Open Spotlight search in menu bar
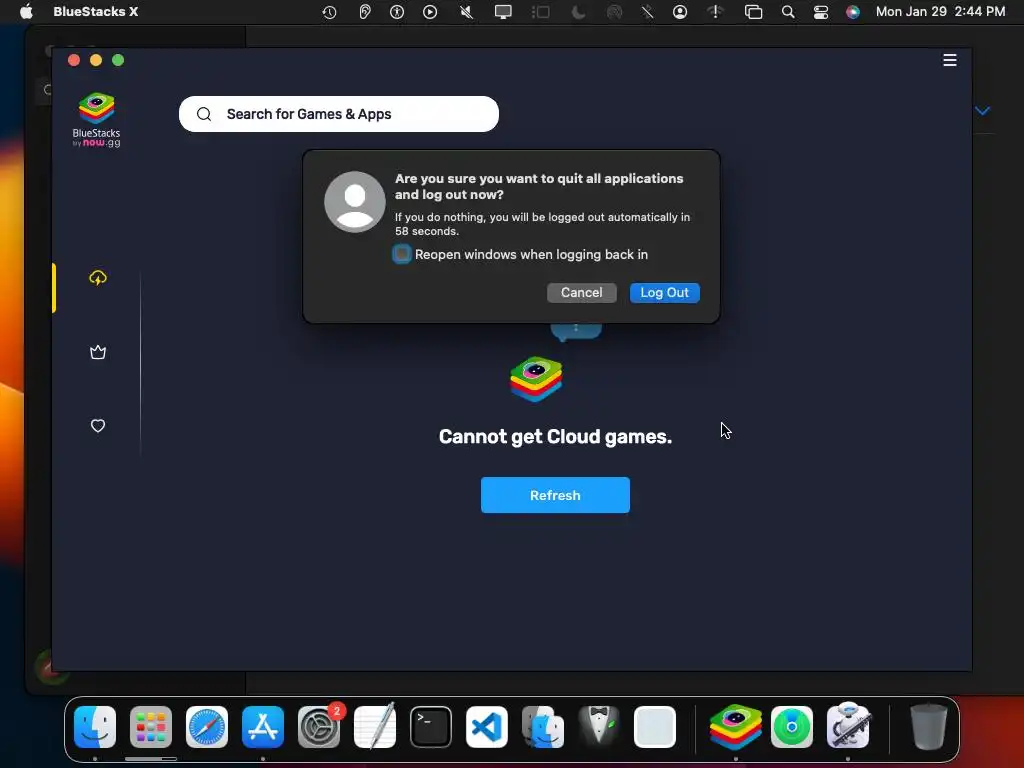This screenshot has height=768, width=1024. (x=788, y=12)
